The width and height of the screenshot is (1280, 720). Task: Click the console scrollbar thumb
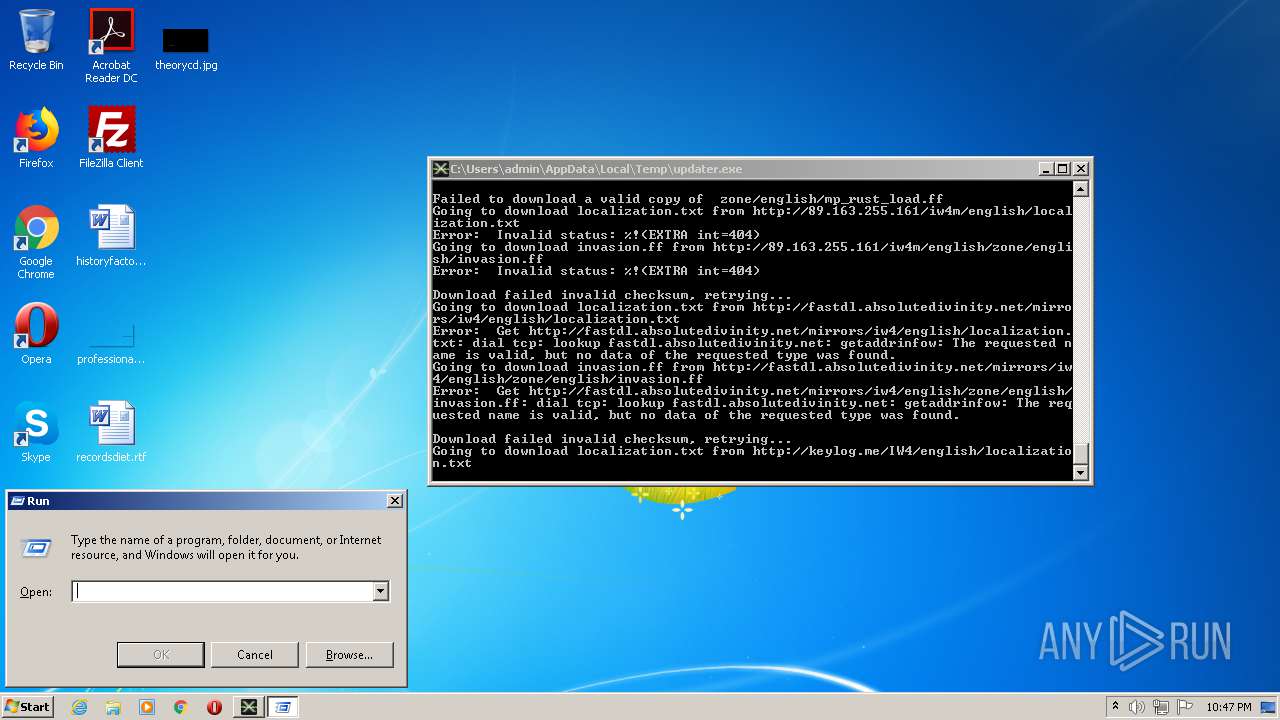(1080, 453)
